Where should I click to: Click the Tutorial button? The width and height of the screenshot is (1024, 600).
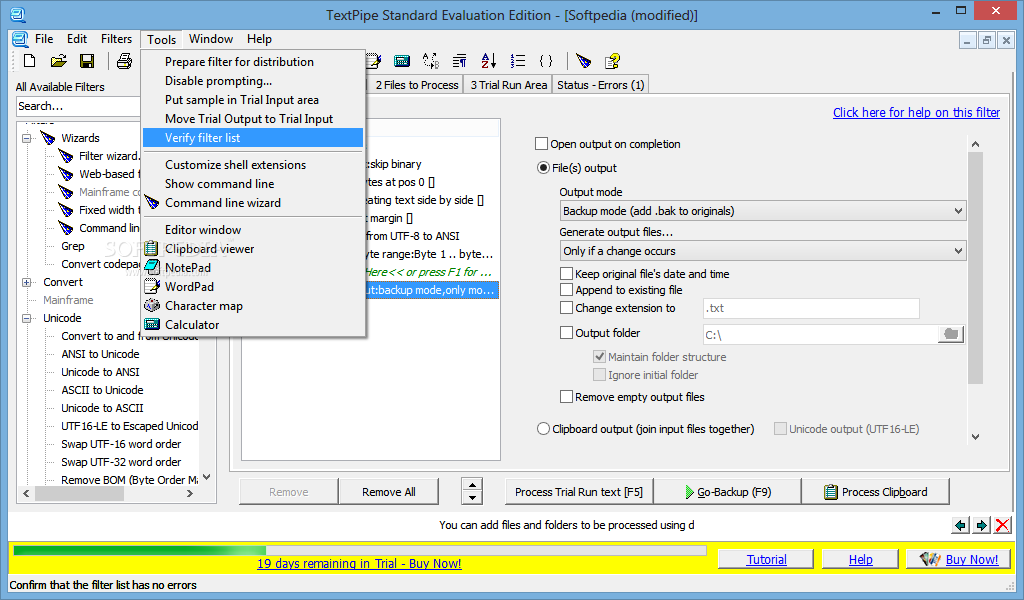pyautogui.click(x=766, y=560)
